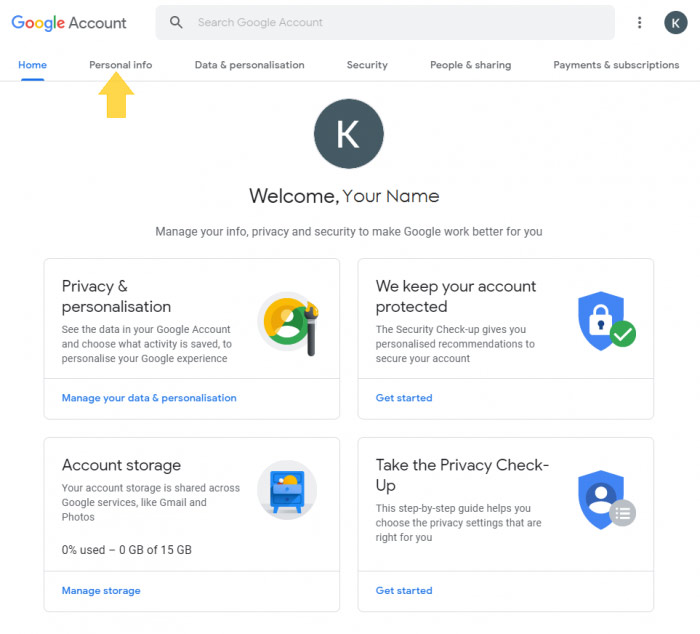
Task: Select the Payments & subscriptions tab
Action: click(x=616, y=65)
